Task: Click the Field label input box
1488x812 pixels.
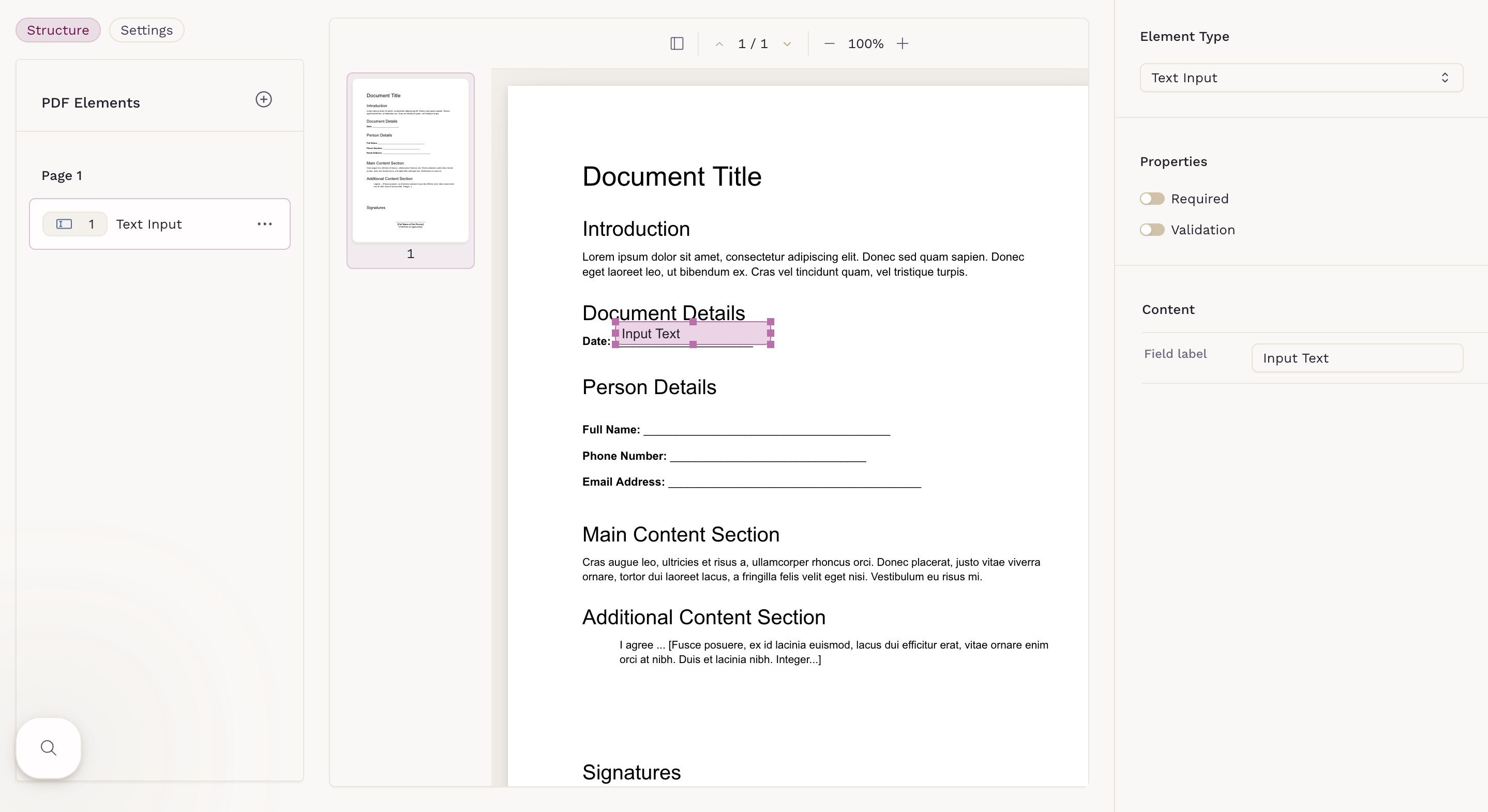Action: (1357, 358)
